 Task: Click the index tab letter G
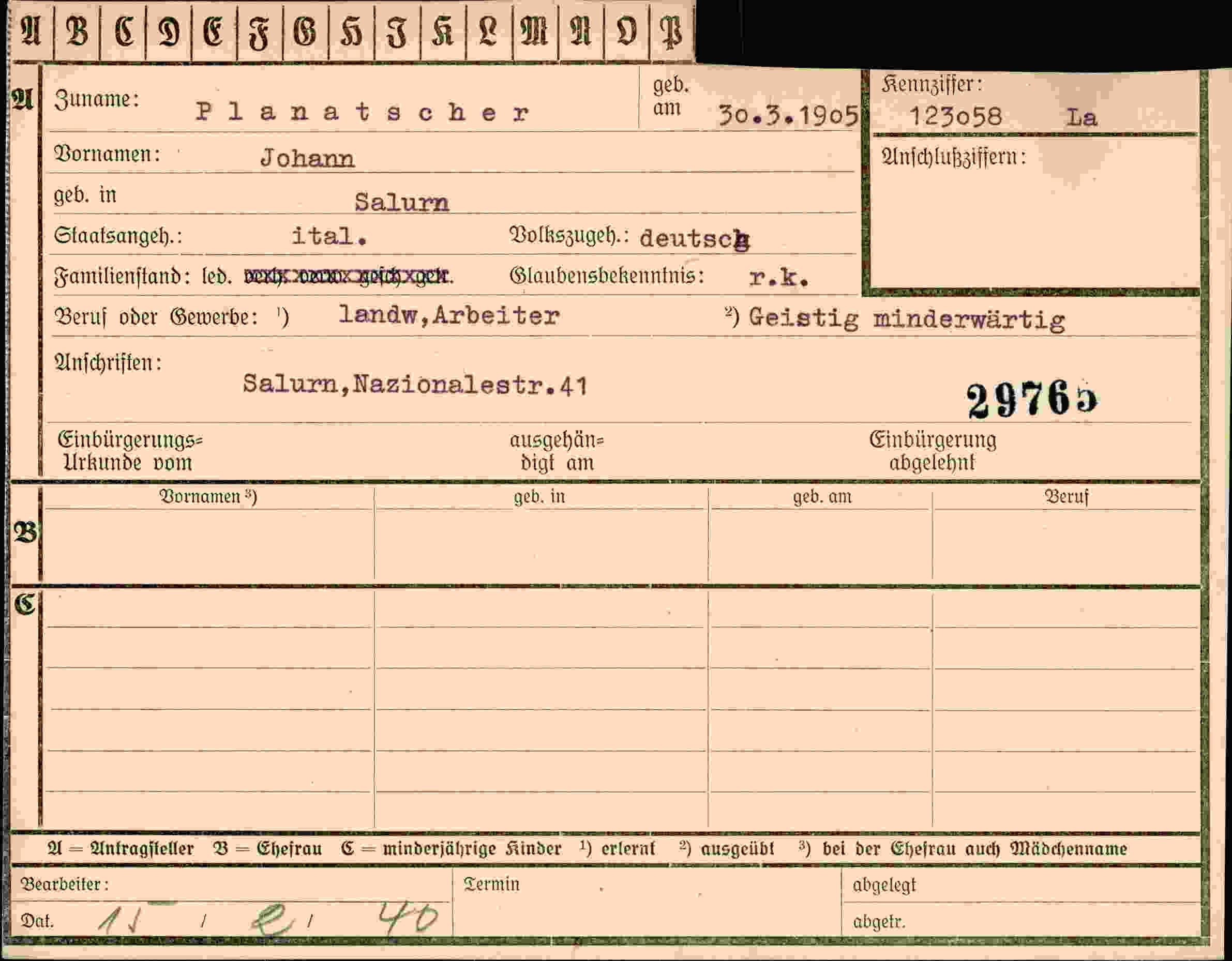tap(305, 30)
